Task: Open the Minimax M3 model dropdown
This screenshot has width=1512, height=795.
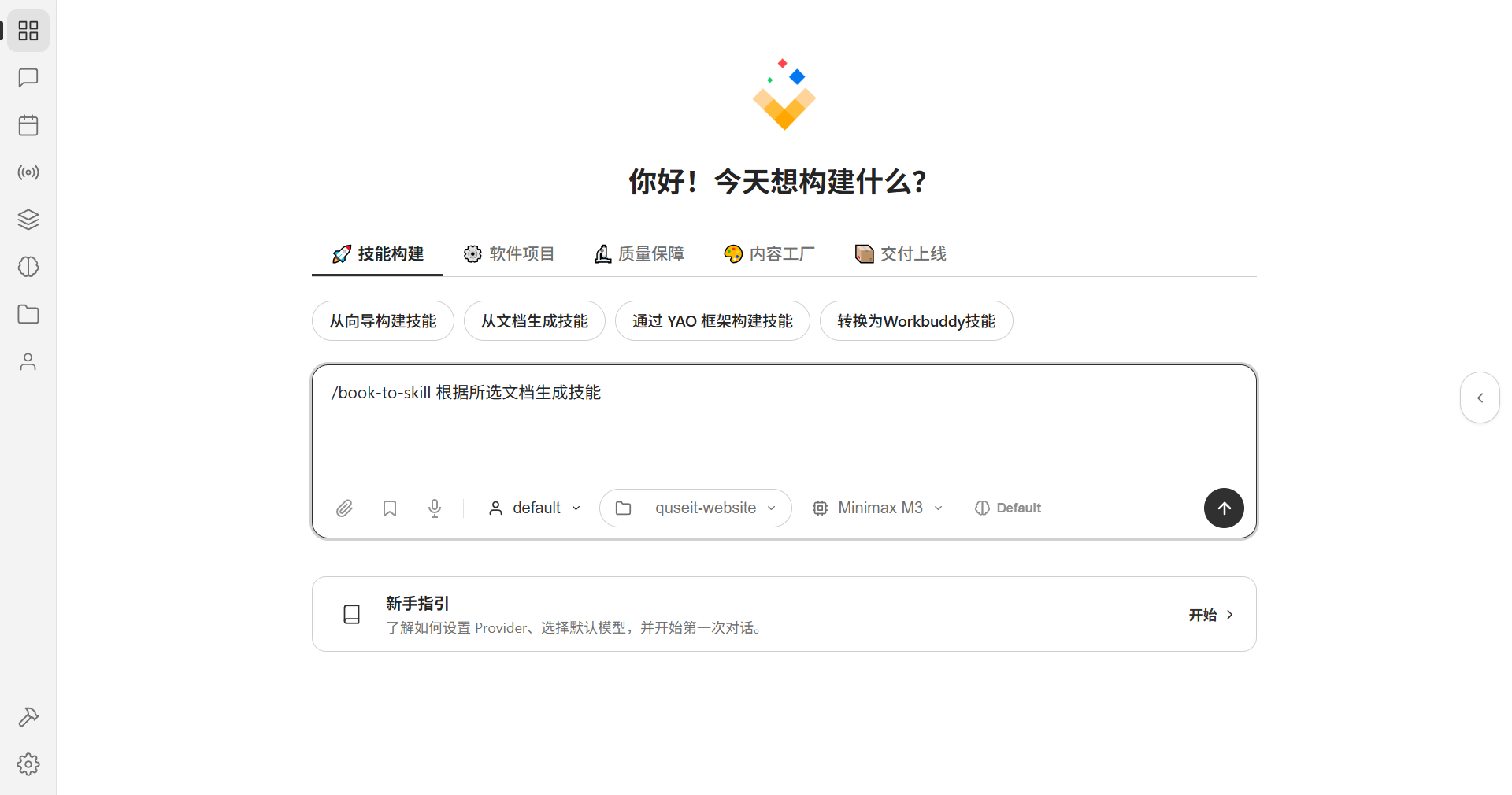Action: coord(877,508)
